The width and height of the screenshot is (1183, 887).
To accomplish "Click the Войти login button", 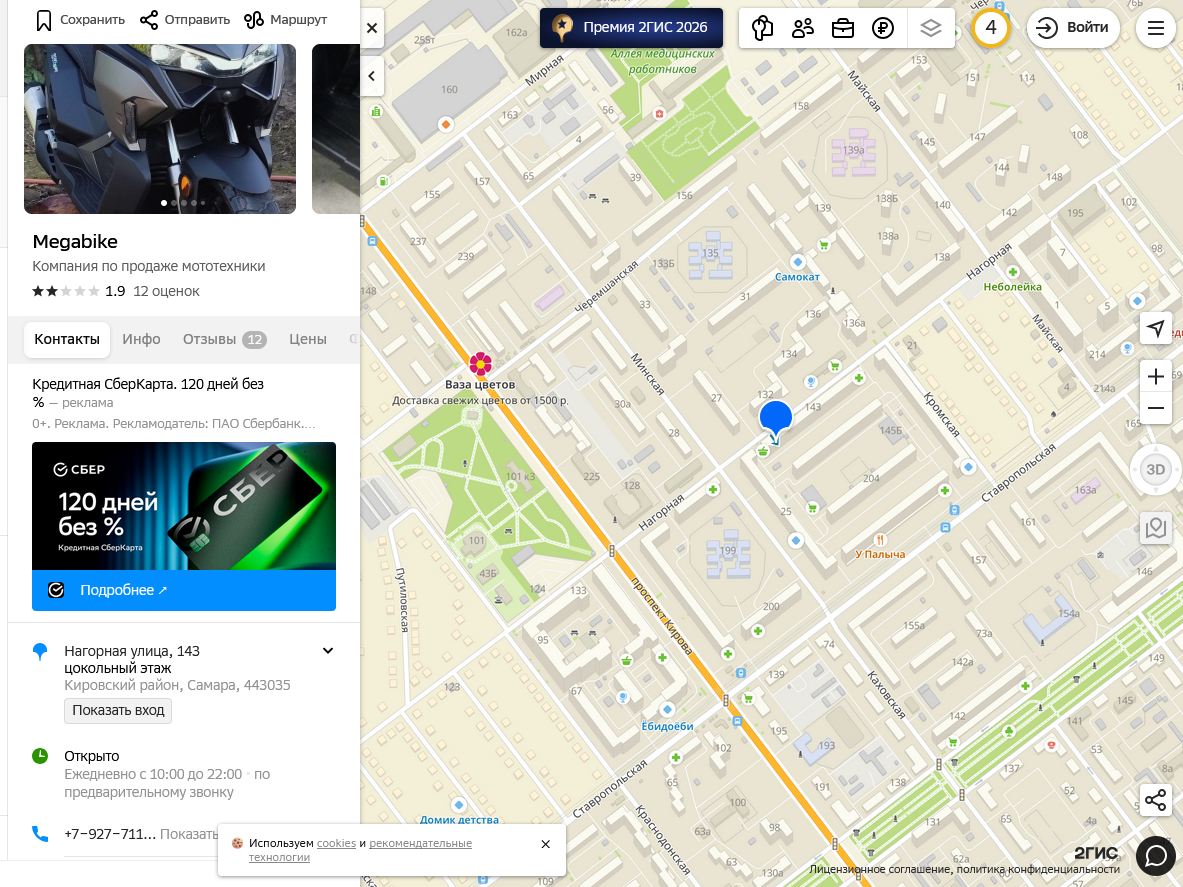I will [x=1073, y=28].
